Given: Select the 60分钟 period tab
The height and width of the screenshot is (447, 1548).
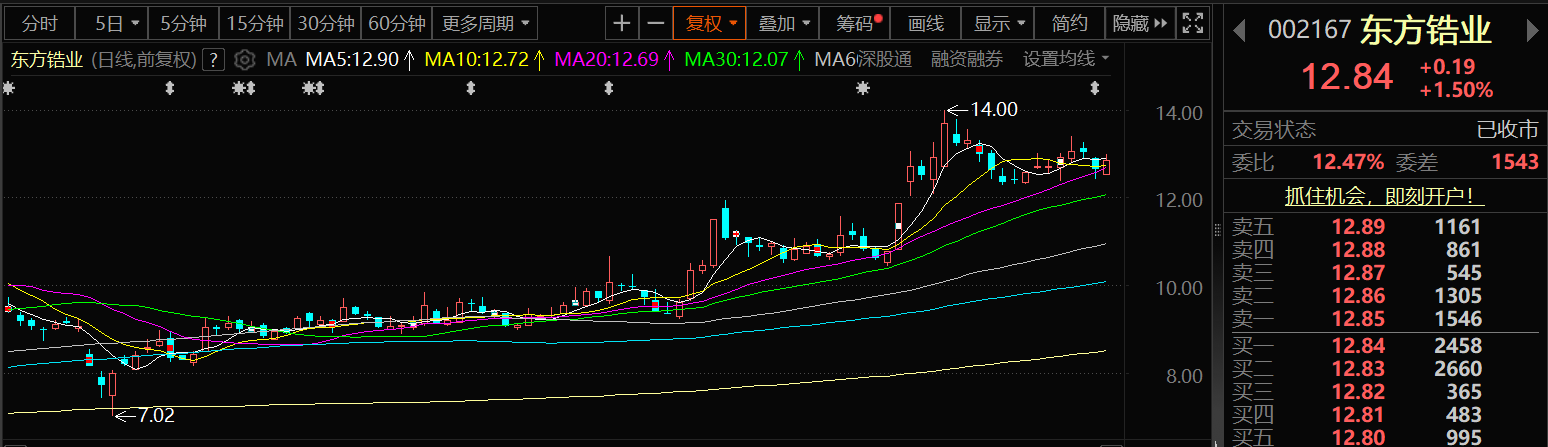Looking at the screenshot, I should 396,23.
